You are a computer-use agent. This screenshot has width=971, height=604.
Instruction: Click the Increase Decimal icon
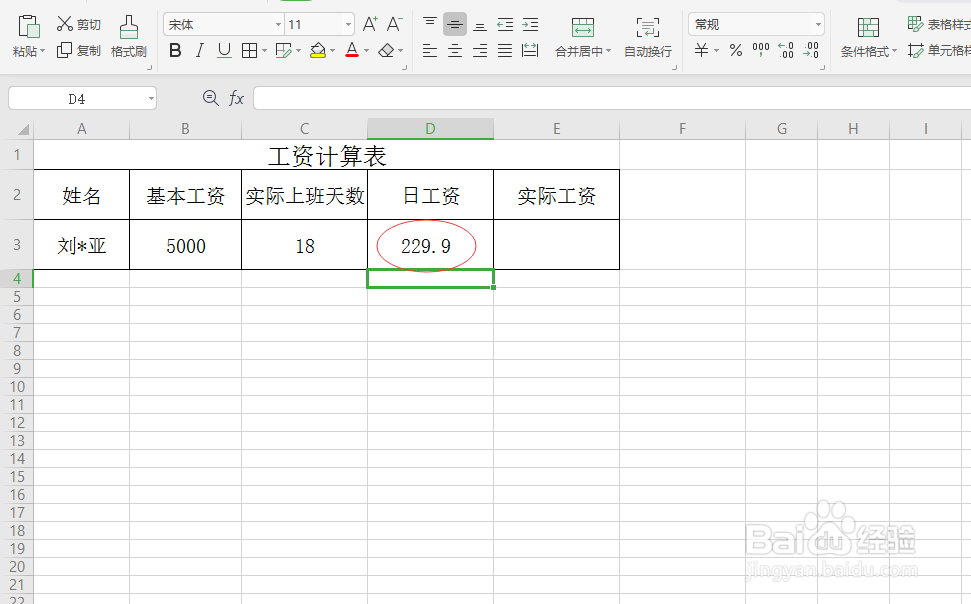785,51
